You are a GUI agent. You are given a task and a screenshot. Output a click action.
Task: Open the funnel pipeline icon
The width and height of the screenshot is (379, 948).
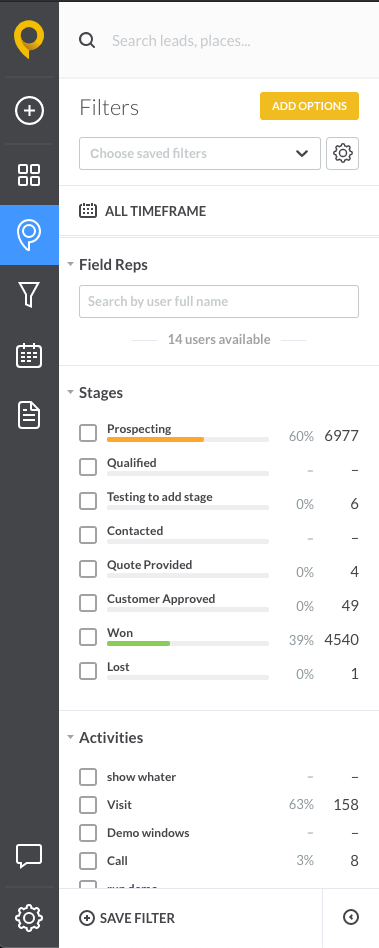pos(29,294)
